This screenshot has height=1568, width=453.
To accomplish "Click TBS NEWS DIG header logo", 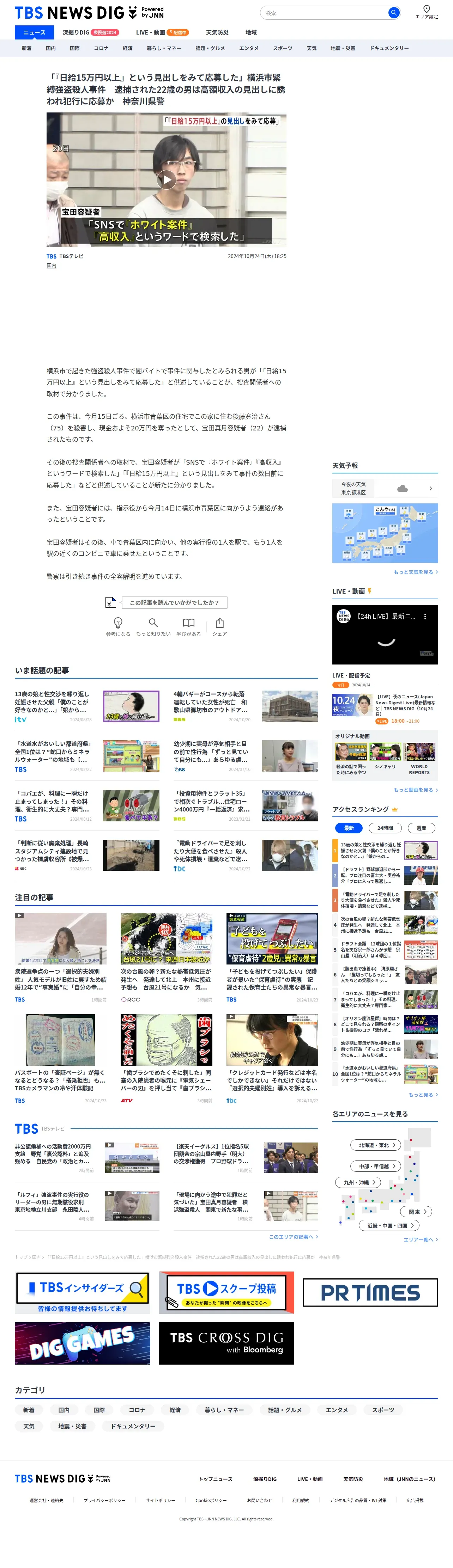I will (89, 13).
